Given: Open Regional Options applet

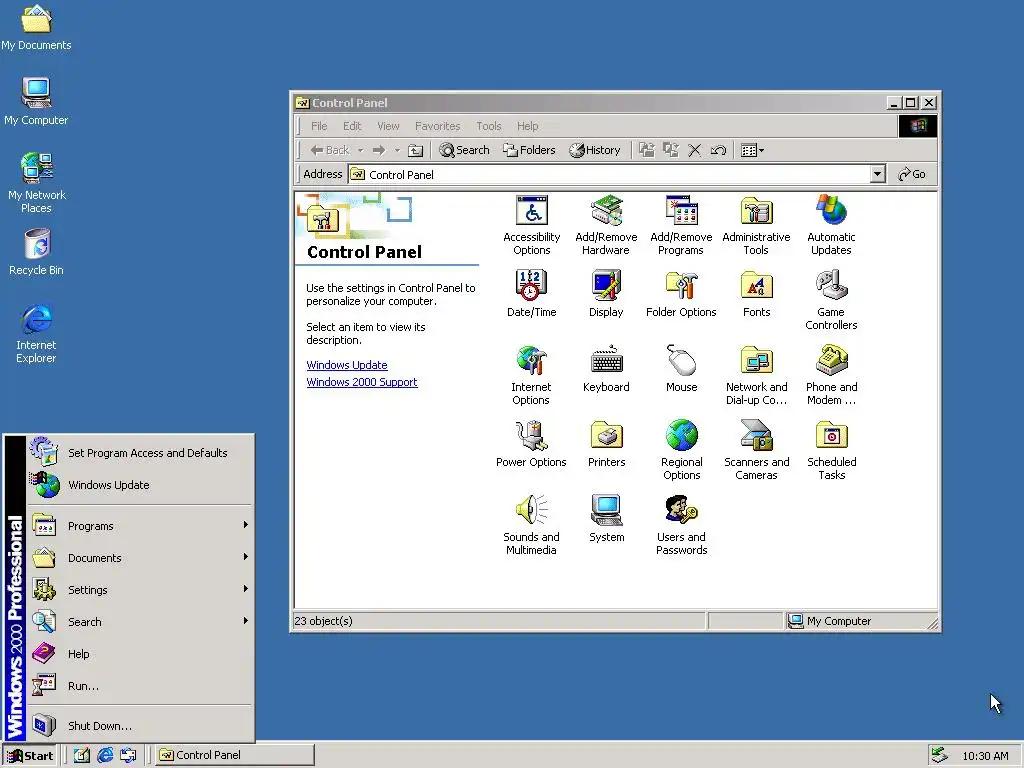Looking at the screenshot, I should tap(681, 451).
